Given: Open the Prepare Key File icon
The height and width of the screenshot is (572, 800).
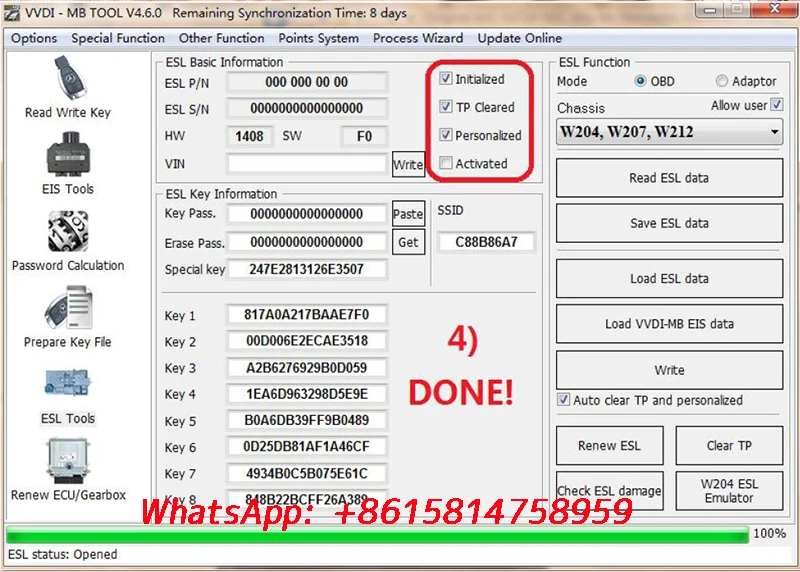Looking at the screenshot, I should (x=68, y=307).
